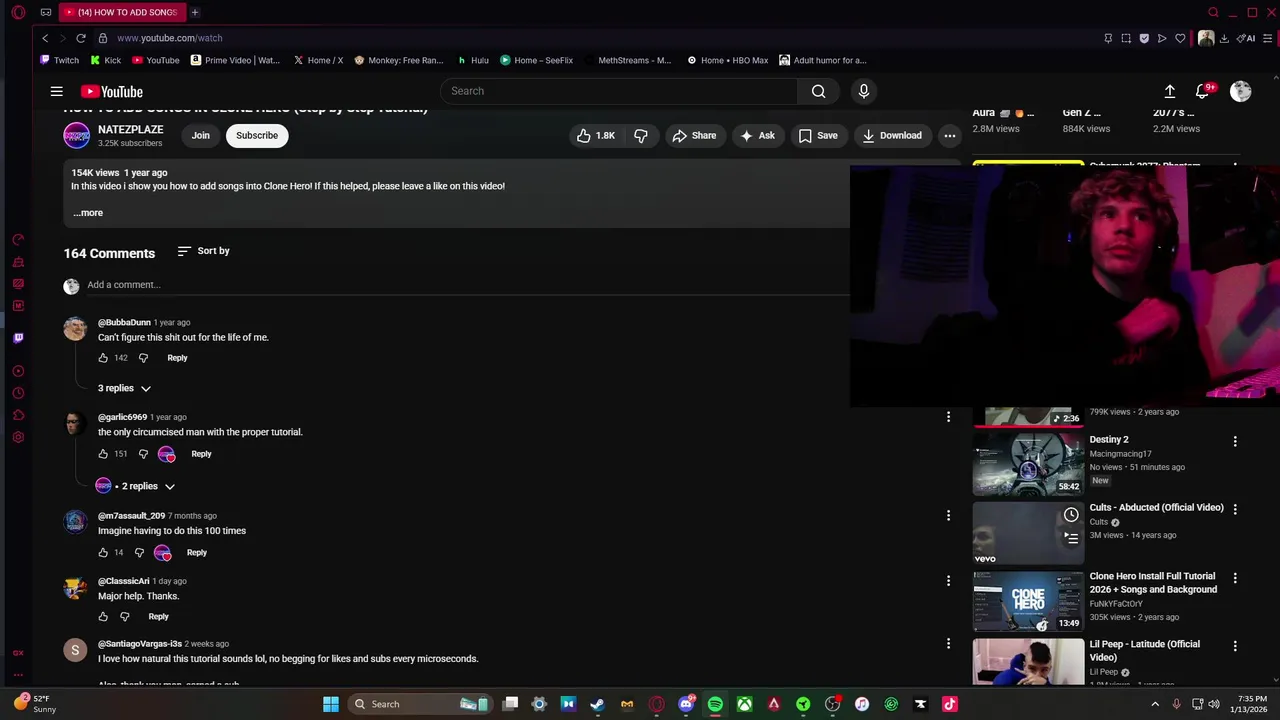Dislike @BubbaDunn's comment

pos(143,358)
